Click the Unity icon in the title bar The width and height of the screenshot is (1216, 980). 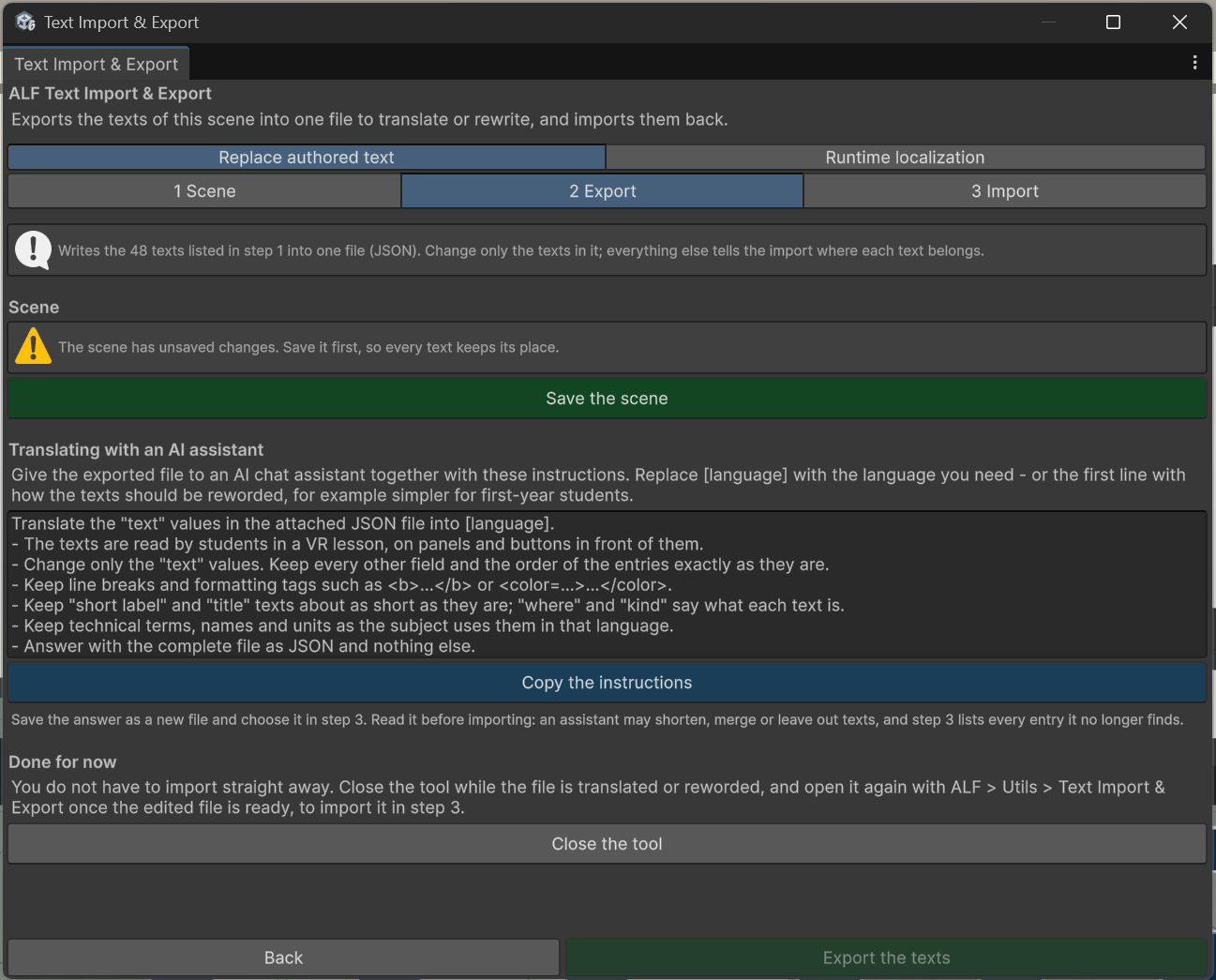click(x=25, y=22)
